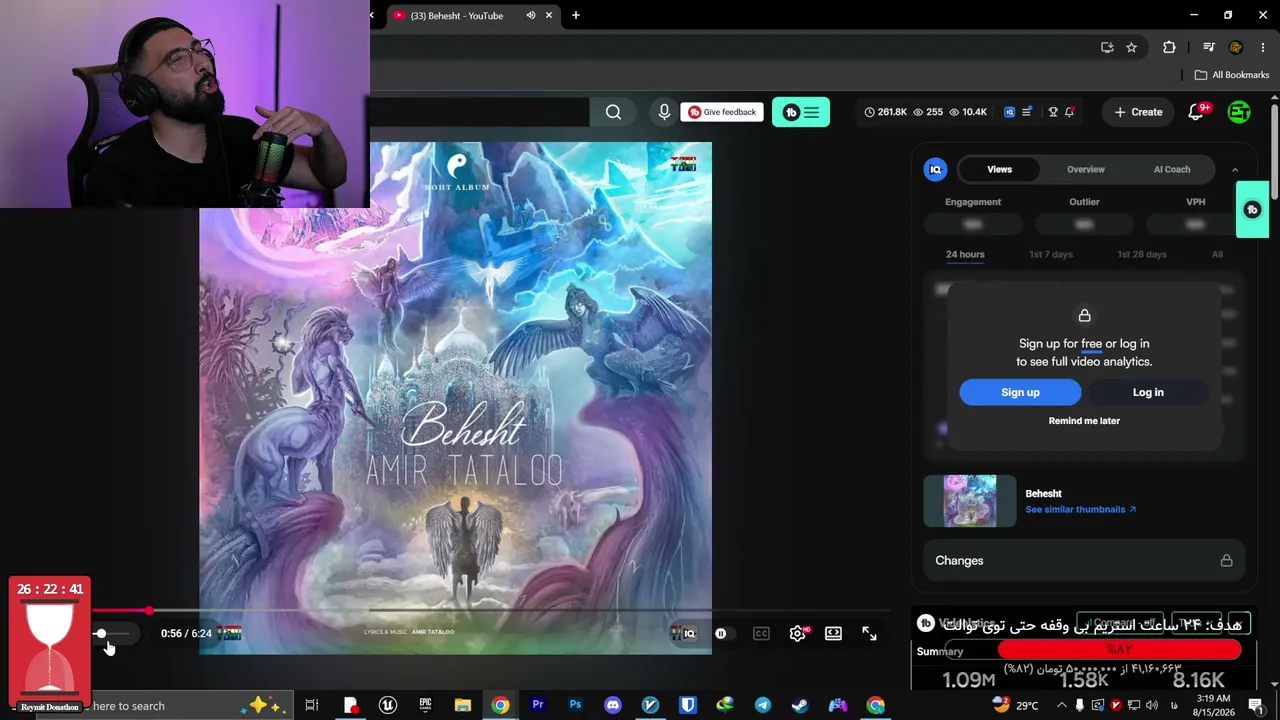
Task: Open the green YouTube account avatar
Action: click(1239, 112)
